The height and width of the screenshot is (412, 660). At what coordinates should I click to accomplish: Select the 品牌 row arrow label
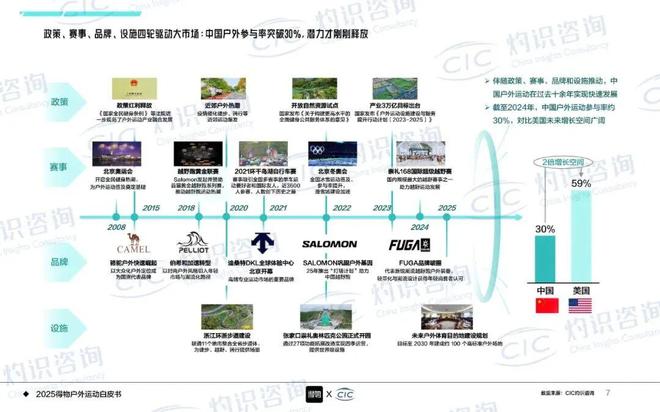[x=63, y=262]
